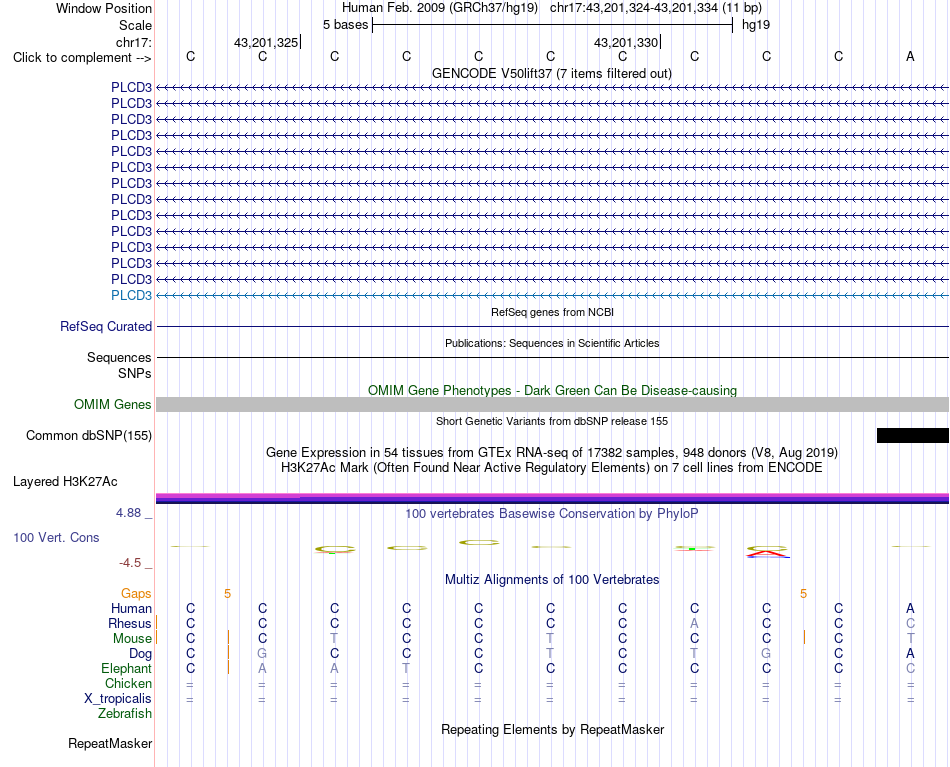The height and width of the screenshot is (767, 950).
Task: Click the orange Gaps row label
Action: (x=136, y=594)
